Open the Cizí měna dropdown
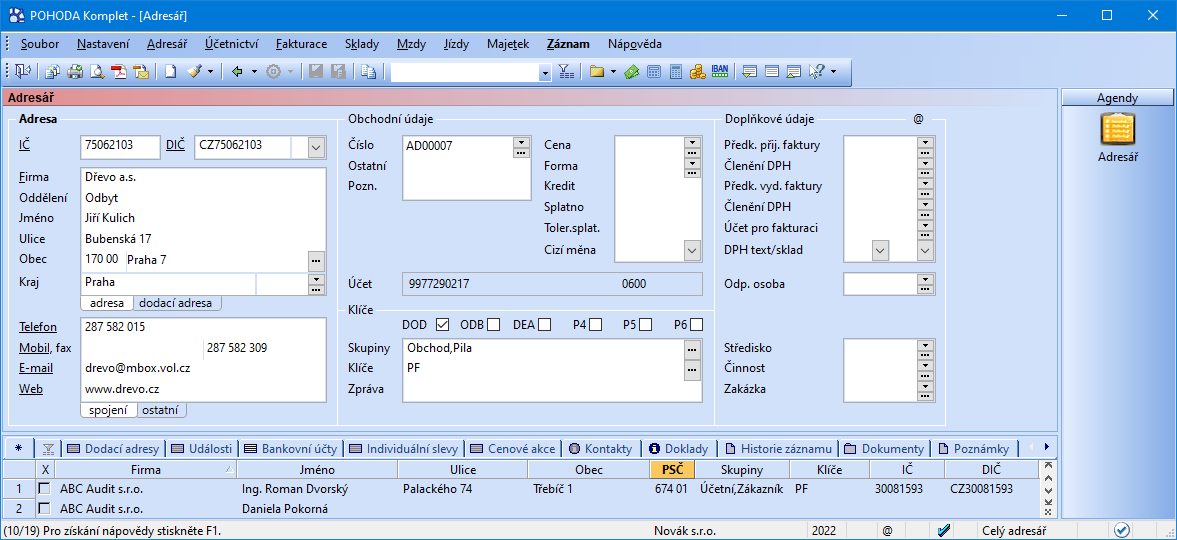The image size is (1177, 540). (692, 250)
